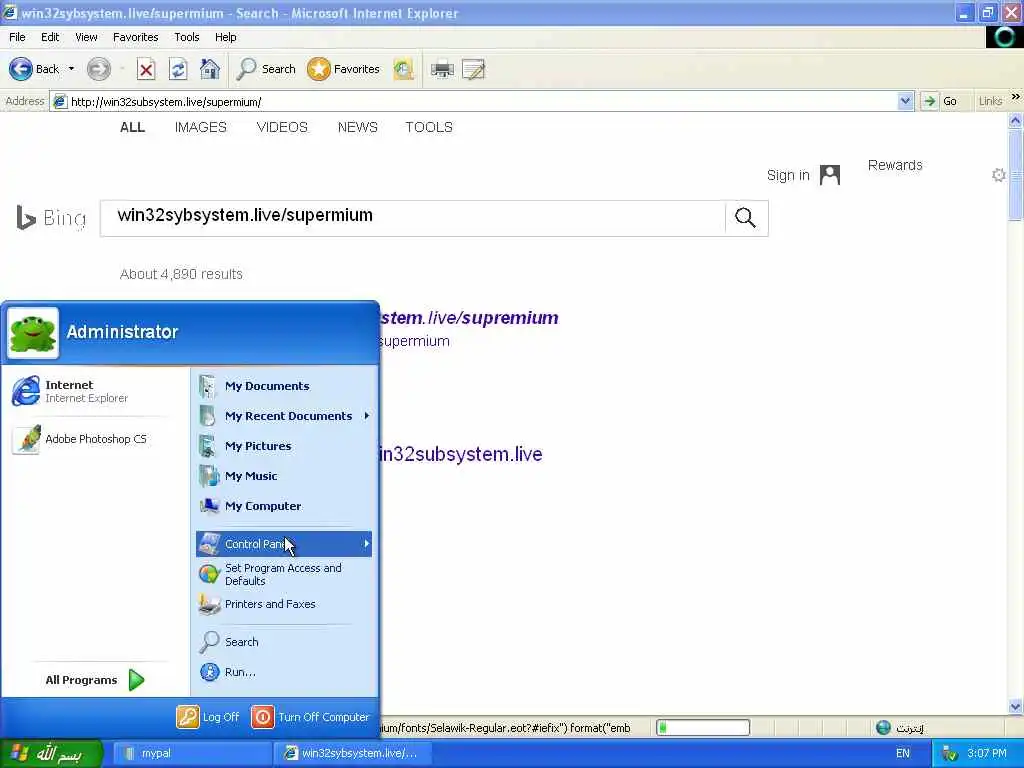The image size is (1024, 768).
Task: Click the Edit page notepad icon
Action: 473,69
